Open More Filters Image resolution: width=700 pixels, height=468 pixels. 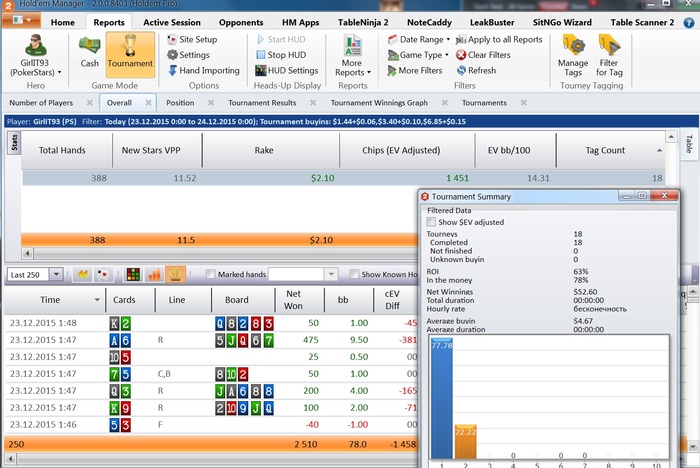tap(415, 71)
